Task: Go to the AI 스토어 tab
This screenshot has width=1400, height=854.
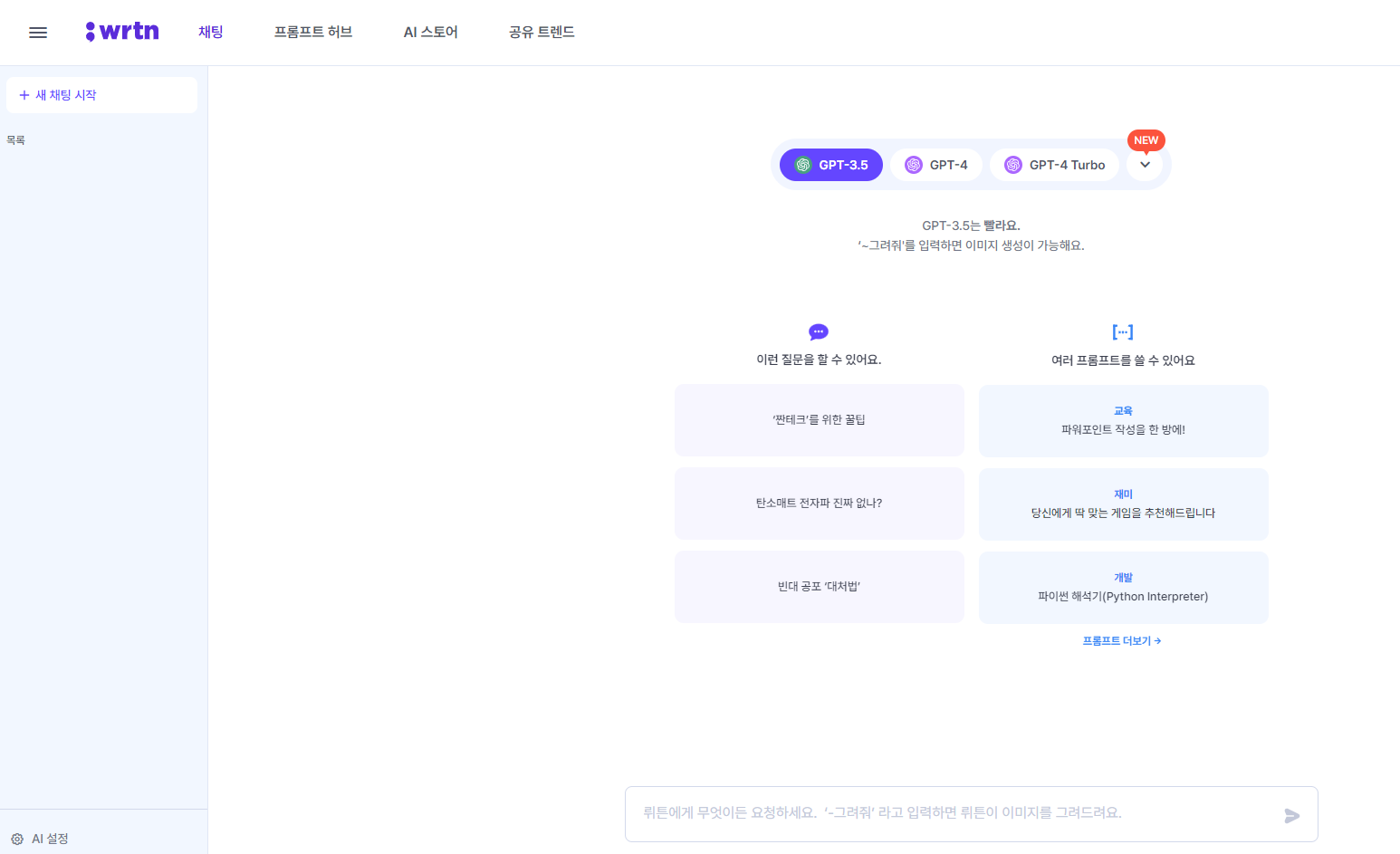Action: point(431,32)
